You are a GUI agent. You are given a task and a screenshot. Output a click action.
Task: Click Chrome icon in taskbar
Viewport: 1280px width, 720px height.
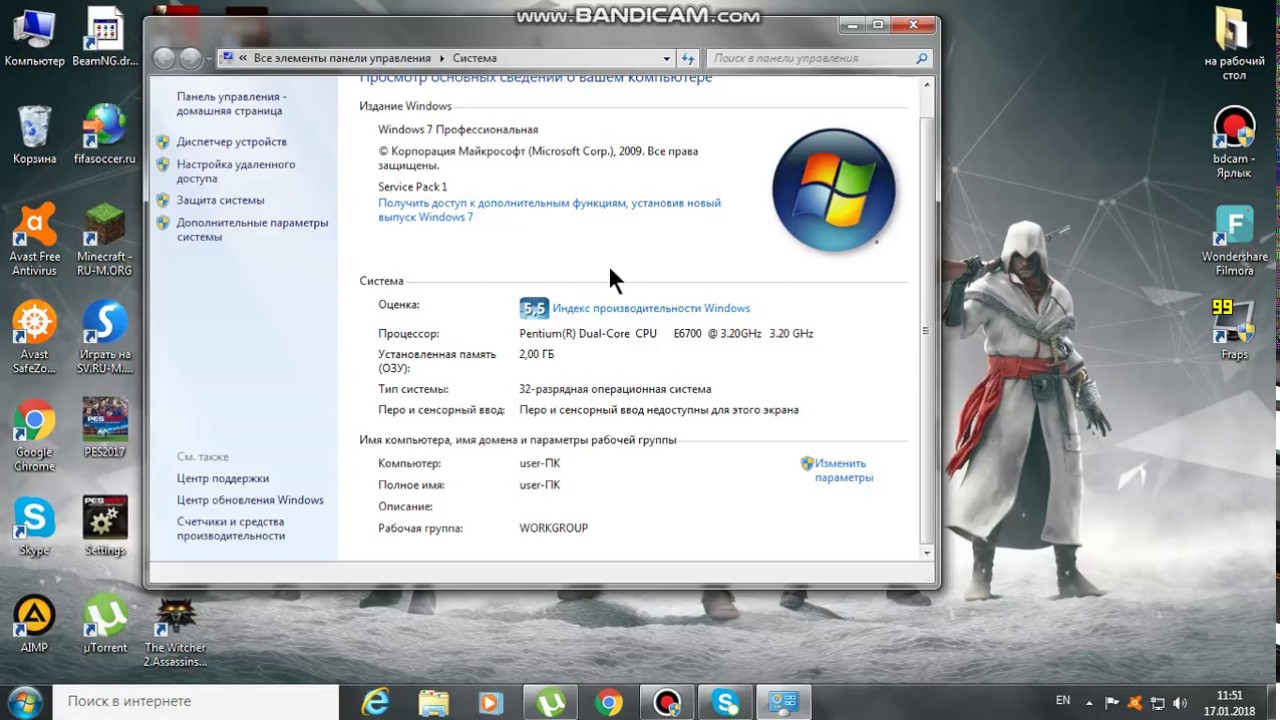point(608,702)
